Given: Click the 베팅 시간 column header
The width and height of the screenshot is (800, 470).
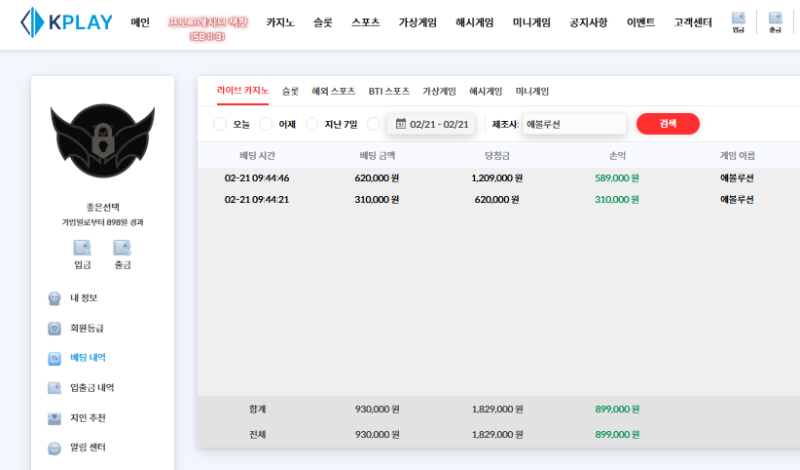Looking at the screenshot, I should click(257, 156).
